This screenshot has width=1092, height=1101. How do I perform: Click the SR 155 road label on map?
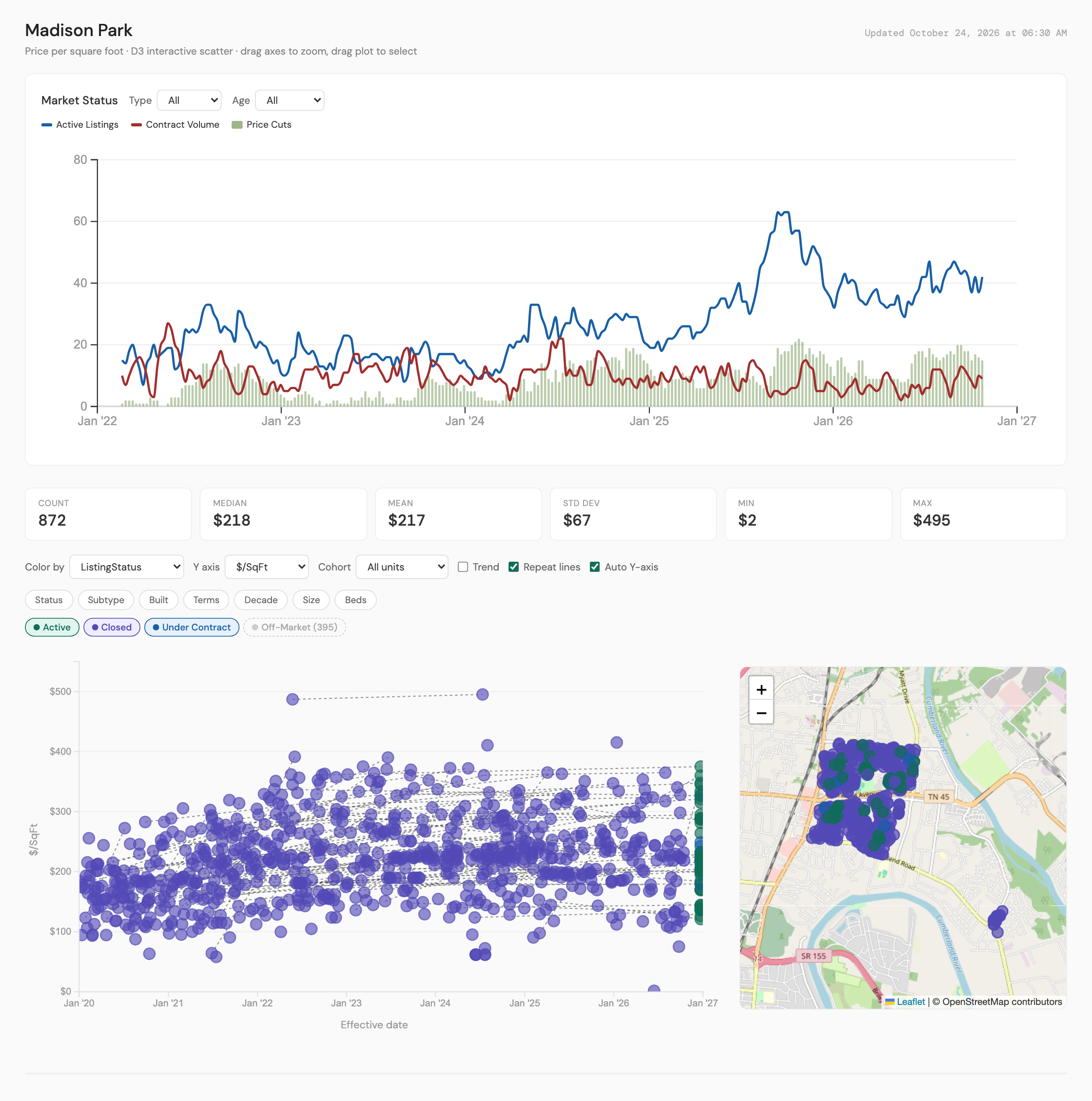pos(813,956)
